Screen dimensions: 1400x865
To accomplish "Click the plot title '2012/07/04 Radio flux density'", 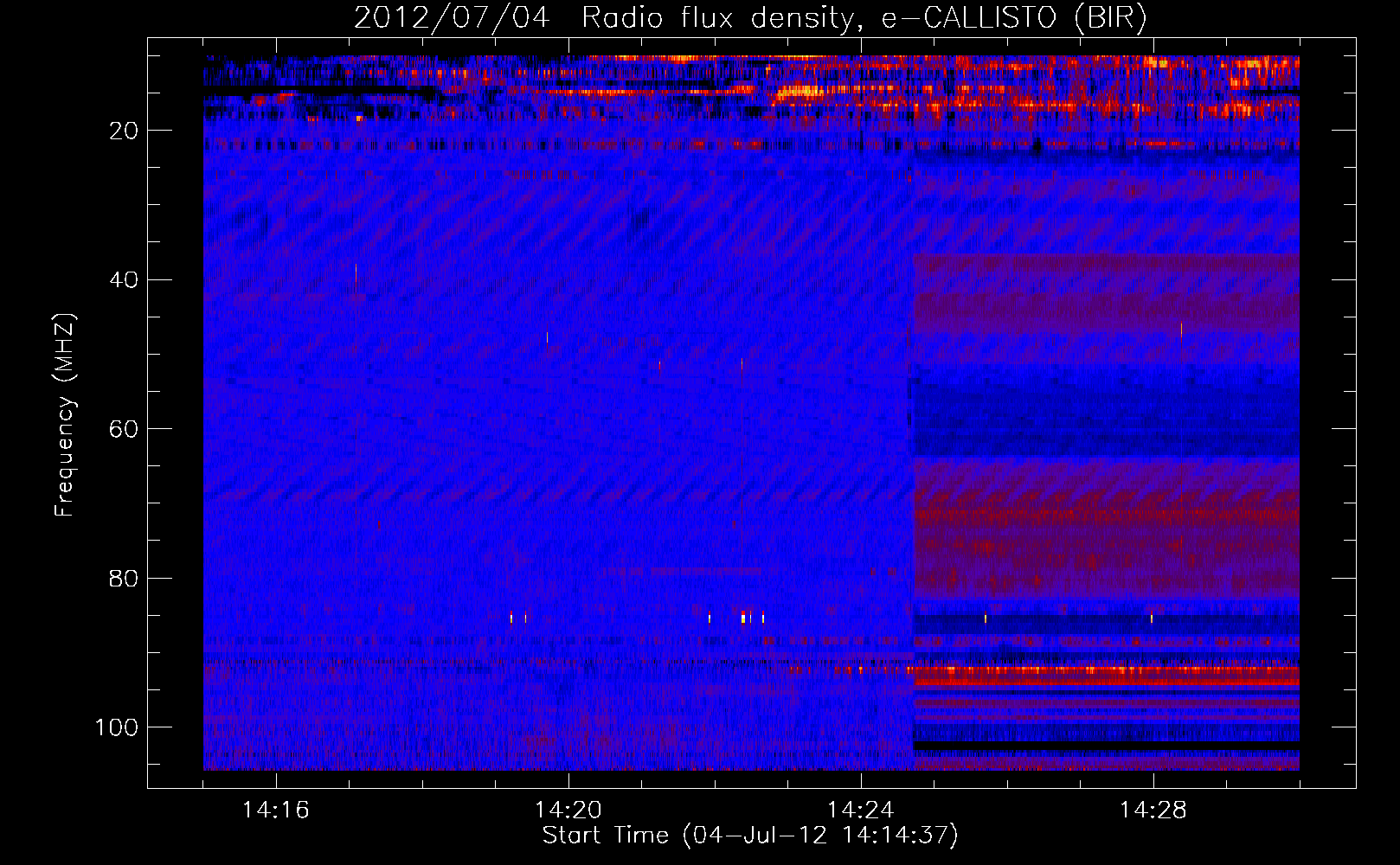I will (x=750, y=18).
